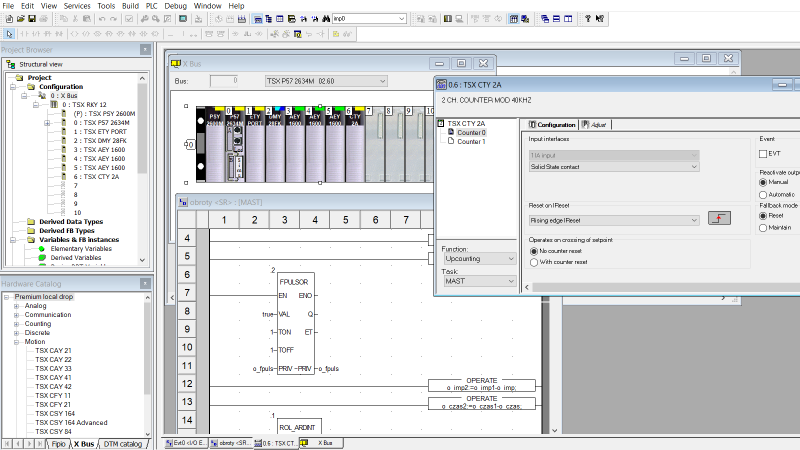The image size is (800, 450).
Task: Select the CTY 2A module in rack slot 6
Action: click(355, 144)
